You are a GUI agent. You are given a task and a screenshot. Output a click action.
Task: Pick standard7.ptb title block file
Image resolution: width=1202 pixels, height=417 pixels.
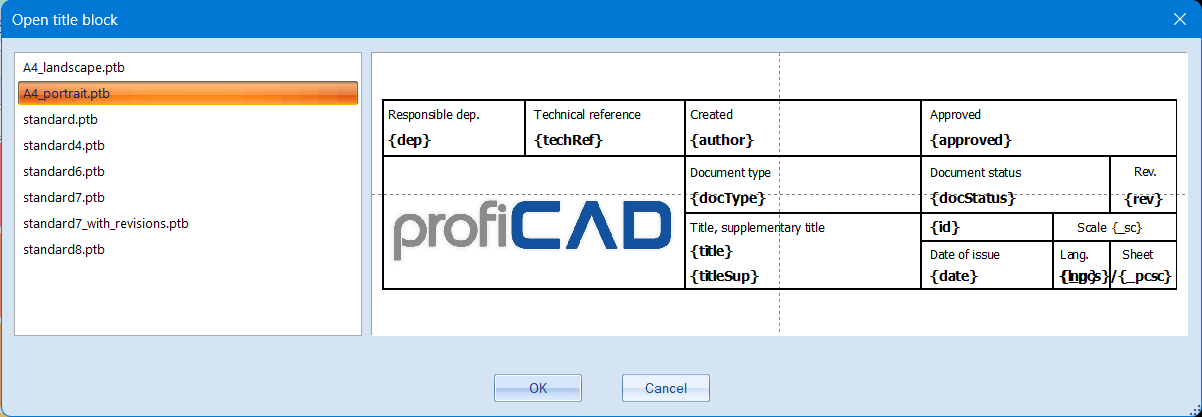point(188,197)
